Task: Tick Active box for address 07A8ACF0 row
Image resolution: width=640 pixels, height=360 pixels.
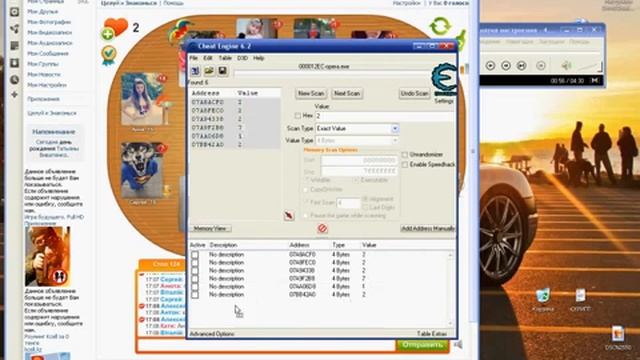Action: (195, 255)
